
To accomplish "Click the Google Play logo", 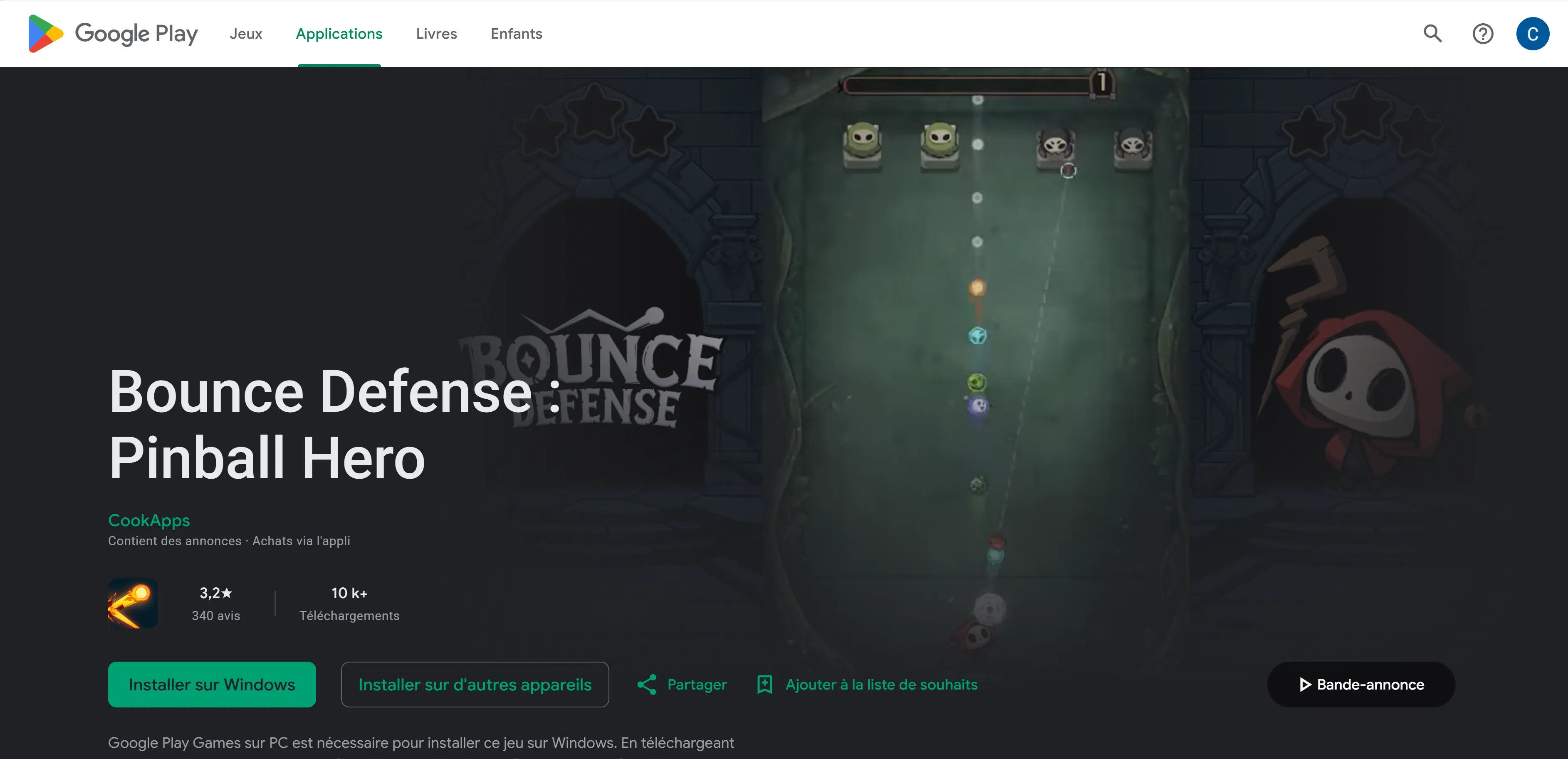I will tap(113, 33).
